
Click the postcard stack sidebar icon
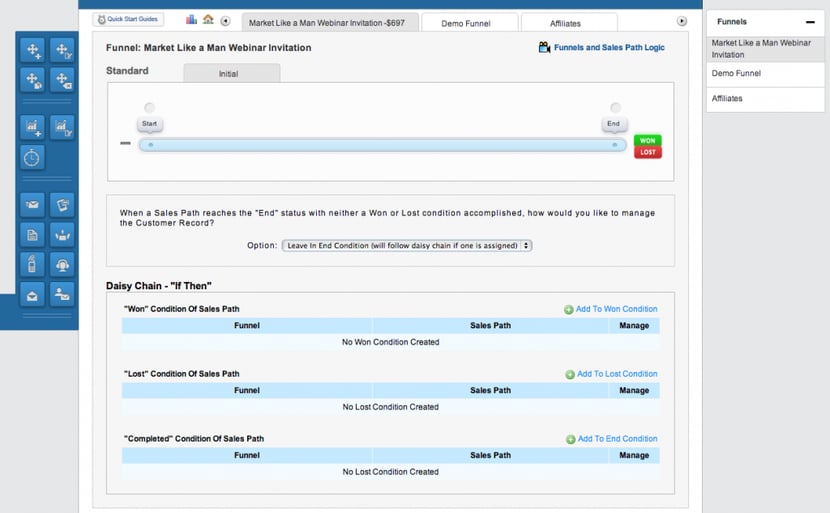coord(62,204)
